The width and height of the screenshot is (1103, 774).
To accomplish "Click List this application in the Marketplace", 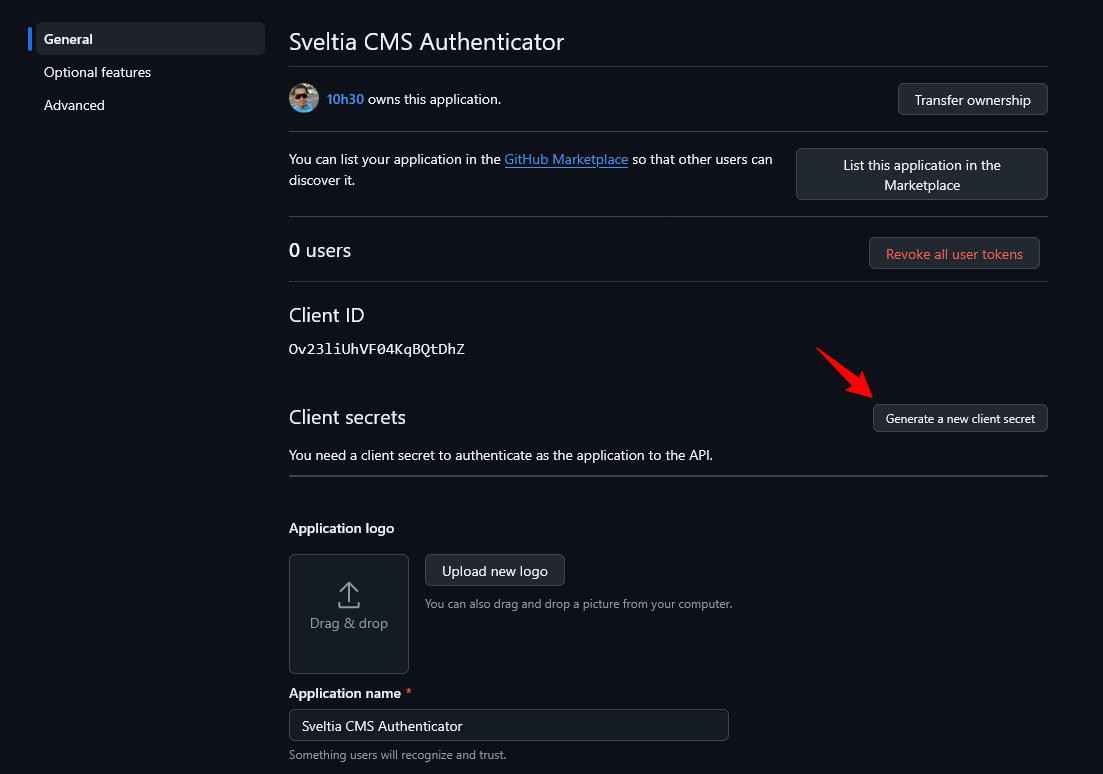I will point(922,175).
